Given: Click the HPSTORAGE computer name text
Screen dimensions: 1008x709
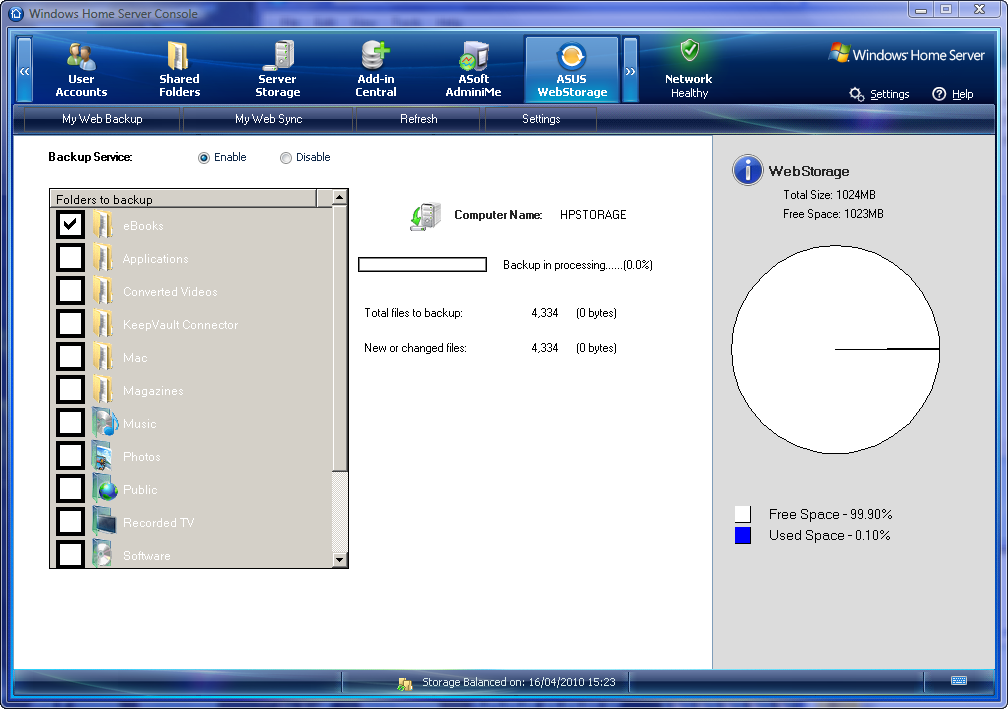Looking at the screenshot, I should point(593,215).
